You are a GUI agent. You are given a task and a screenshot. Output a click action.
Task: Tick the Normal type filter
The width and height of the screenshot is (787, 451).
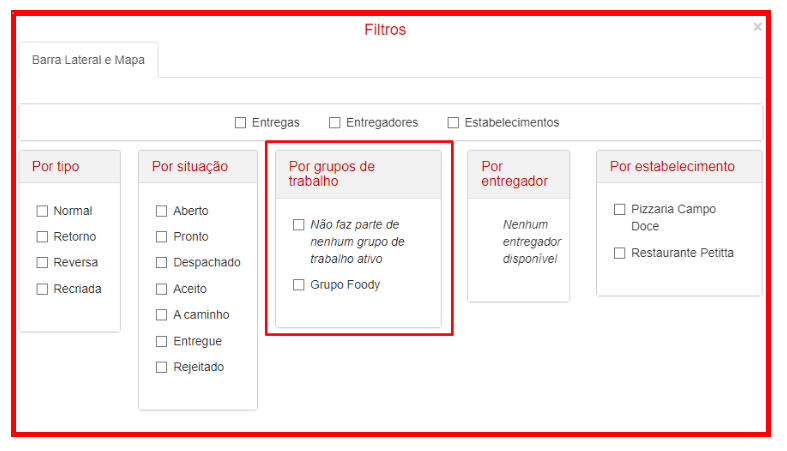pos(42,211)
